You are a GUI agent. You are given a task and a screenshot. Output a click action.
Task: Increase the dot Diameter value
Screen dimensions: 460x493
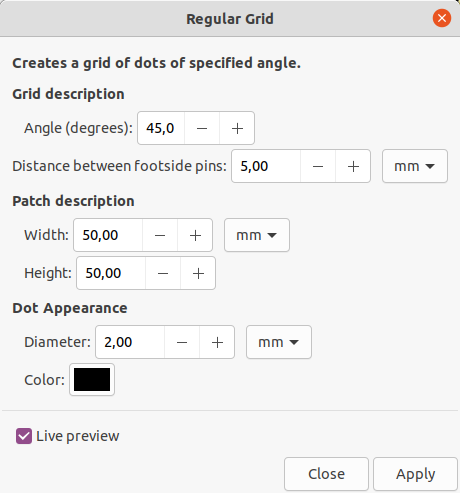[x=217, y=342]
